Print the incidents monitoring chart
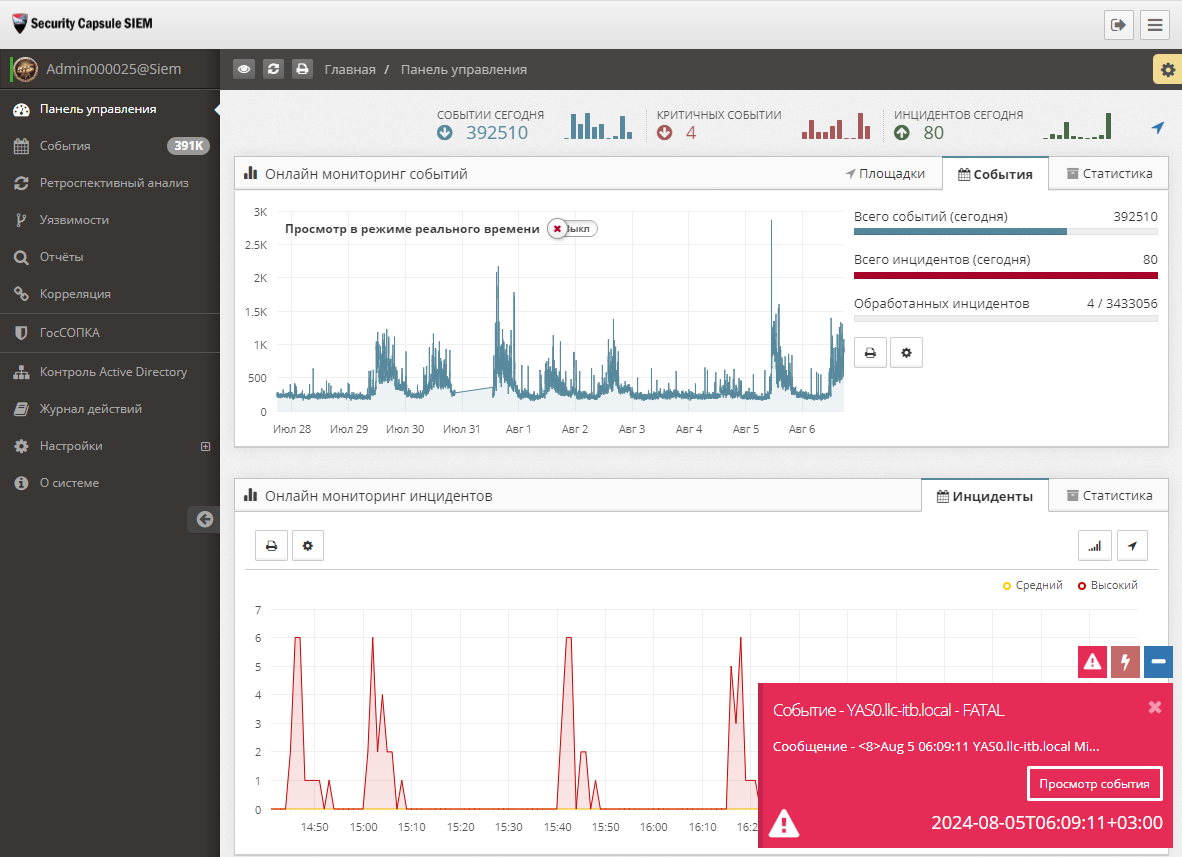Viewport: 1182px width, 857px height. [271, 546]
